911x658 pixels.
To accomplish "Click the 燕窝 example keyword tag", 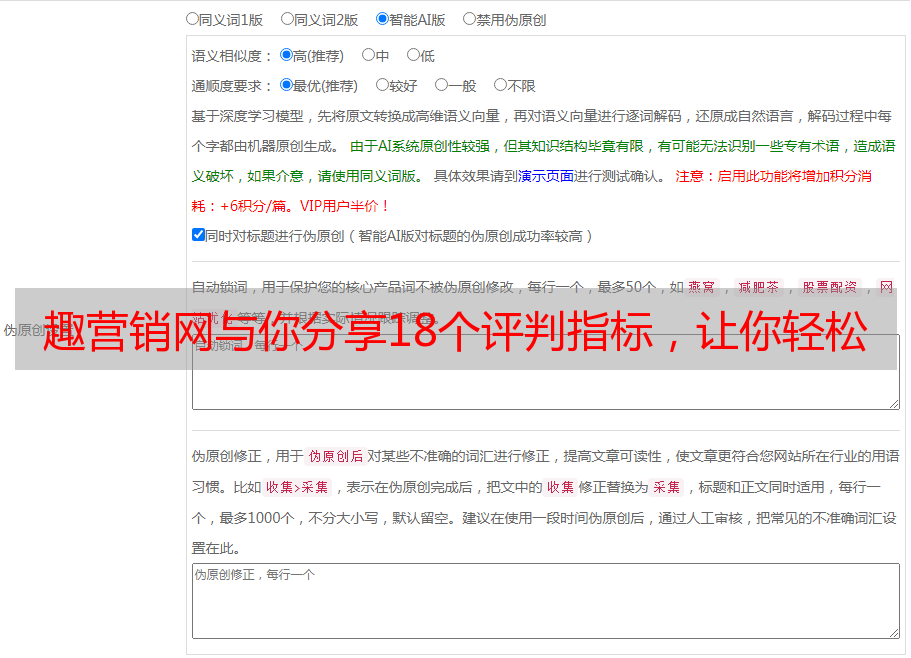I will [x=702, y=287].
